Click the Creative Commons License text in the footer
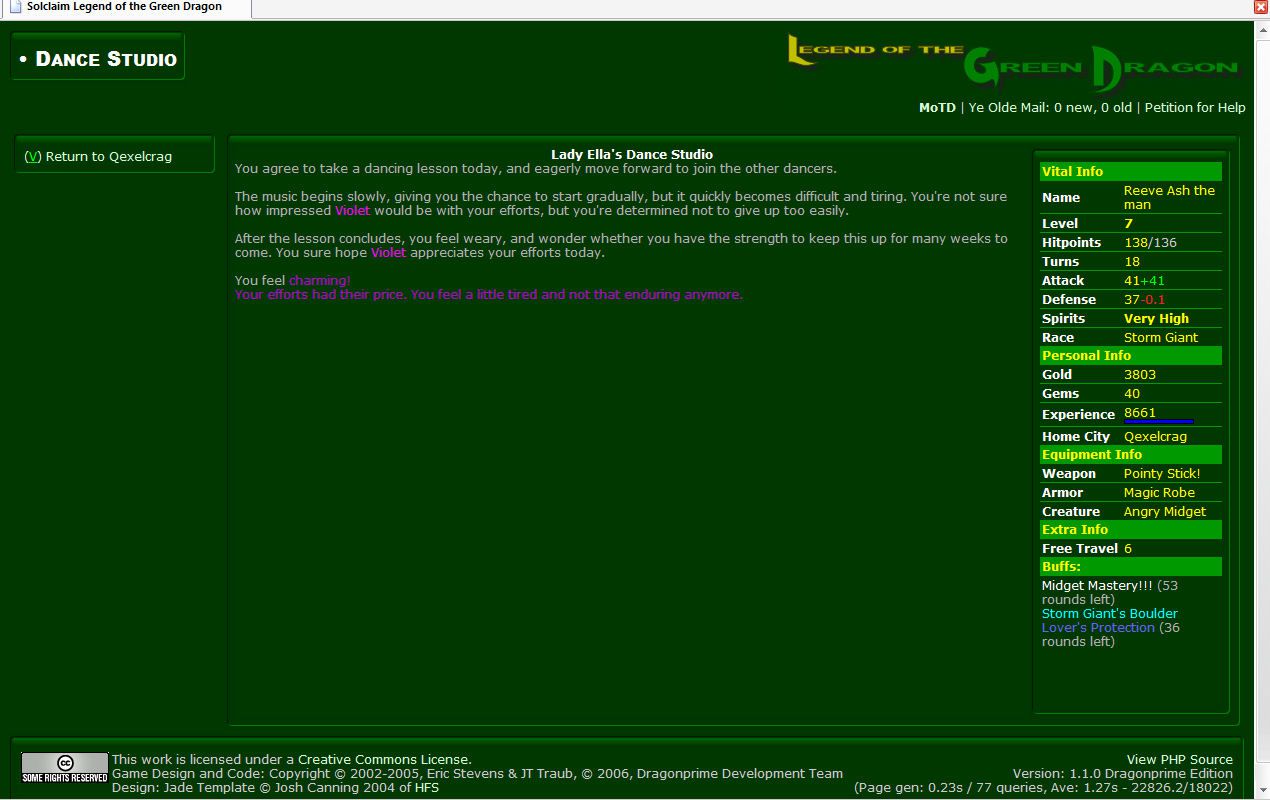1270x800 pixels. (x=383, y=760)
